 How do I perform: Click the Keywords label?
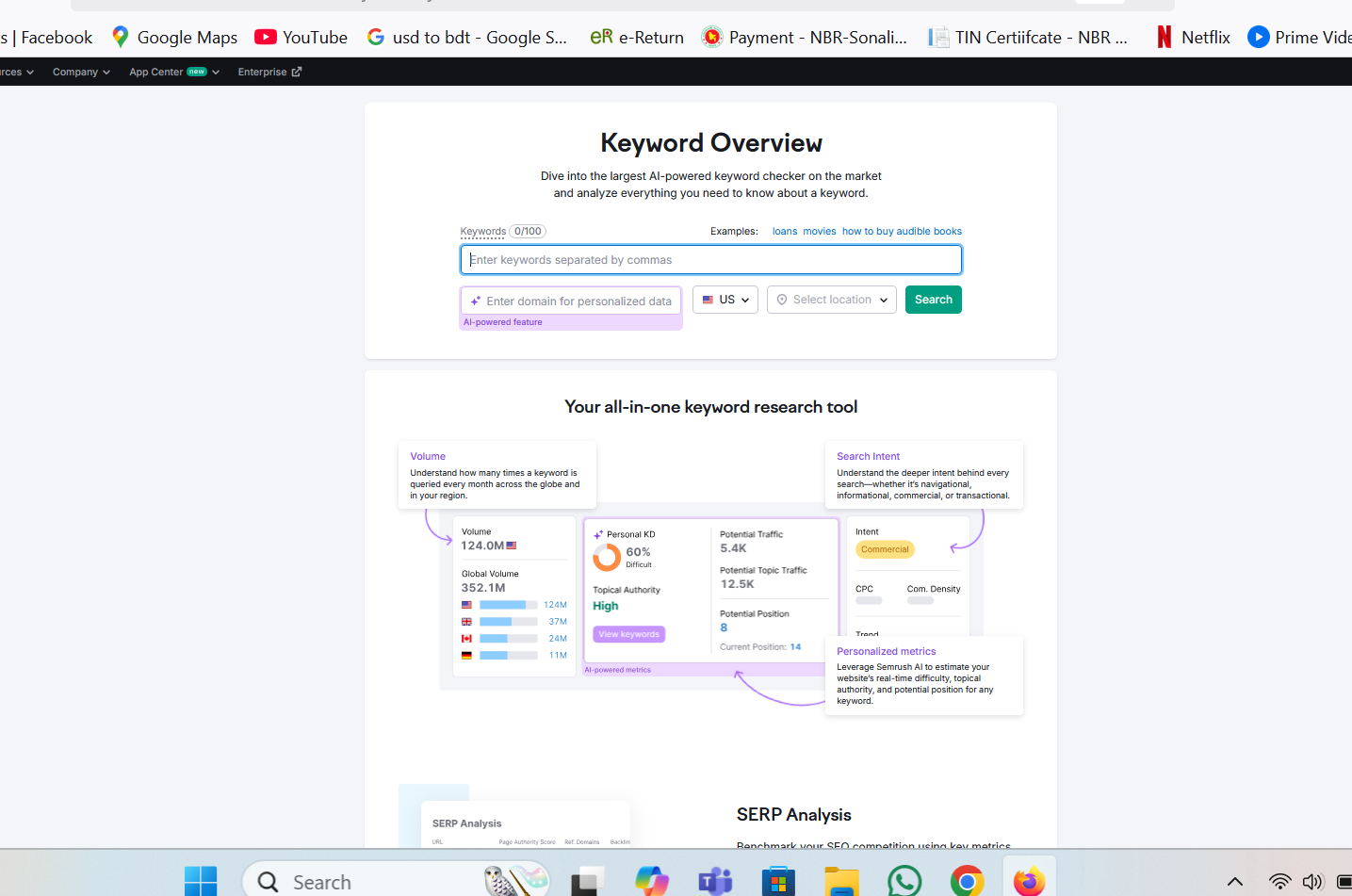tap(483, 232)
